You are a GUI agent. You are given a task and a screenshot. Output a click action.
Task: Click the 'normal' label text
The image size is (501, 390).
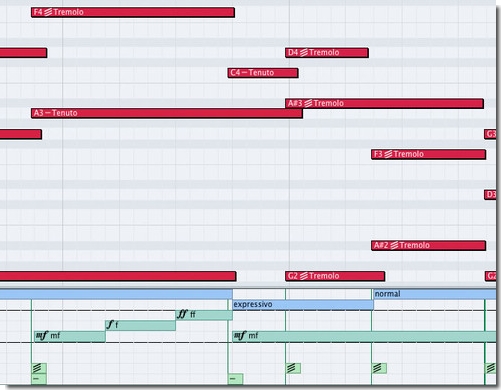pyautogui.click(x=387, y=294)
